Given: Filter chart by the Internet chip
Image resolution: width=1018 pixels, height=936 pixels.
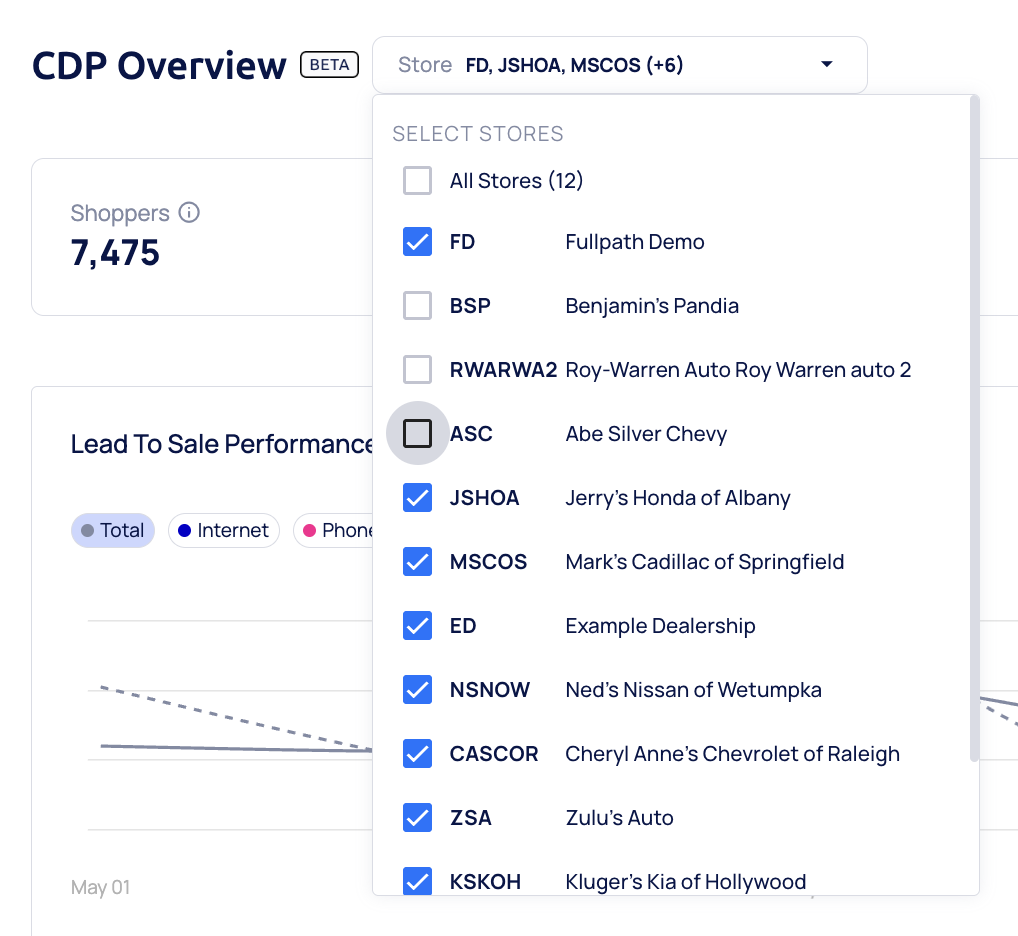Looking at the screenshot, I should [223, 531].
